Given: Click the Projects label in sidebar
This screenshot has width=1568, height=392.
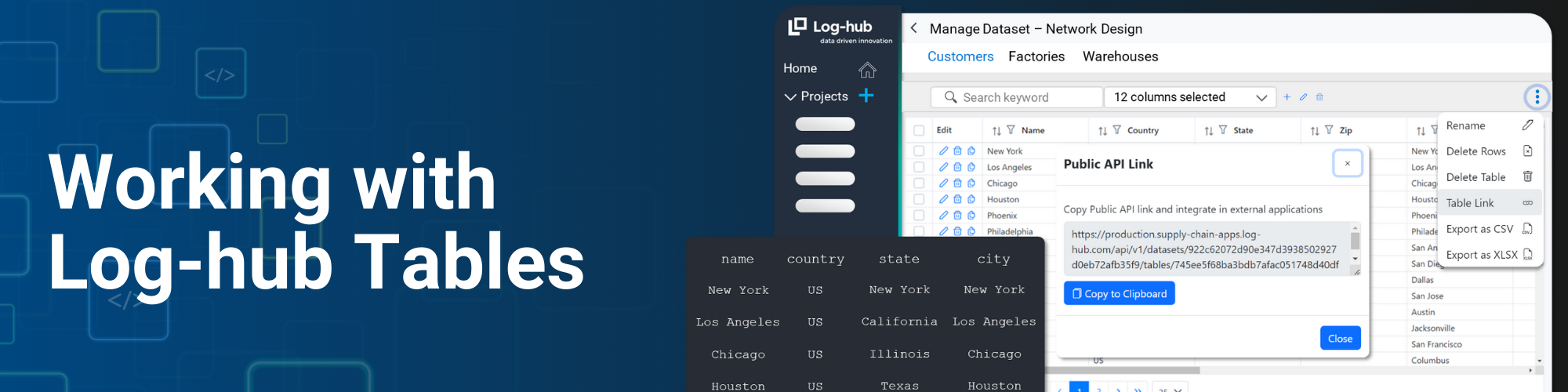Looking at the screenshot, I should [824, 96].
